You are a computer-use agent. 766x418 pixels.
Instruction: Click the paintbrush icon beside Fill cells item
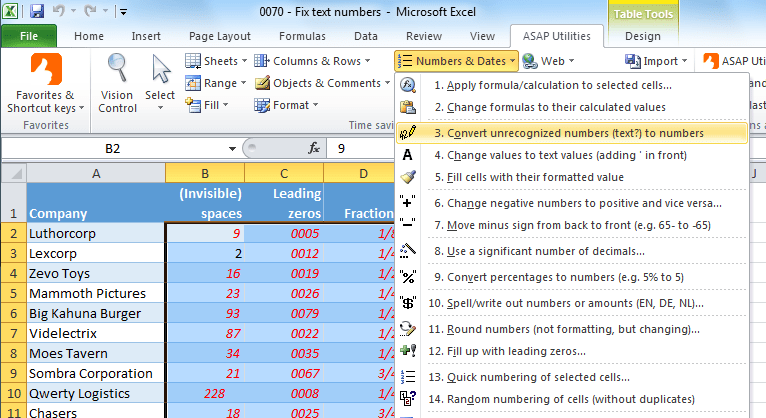point(408,177)
